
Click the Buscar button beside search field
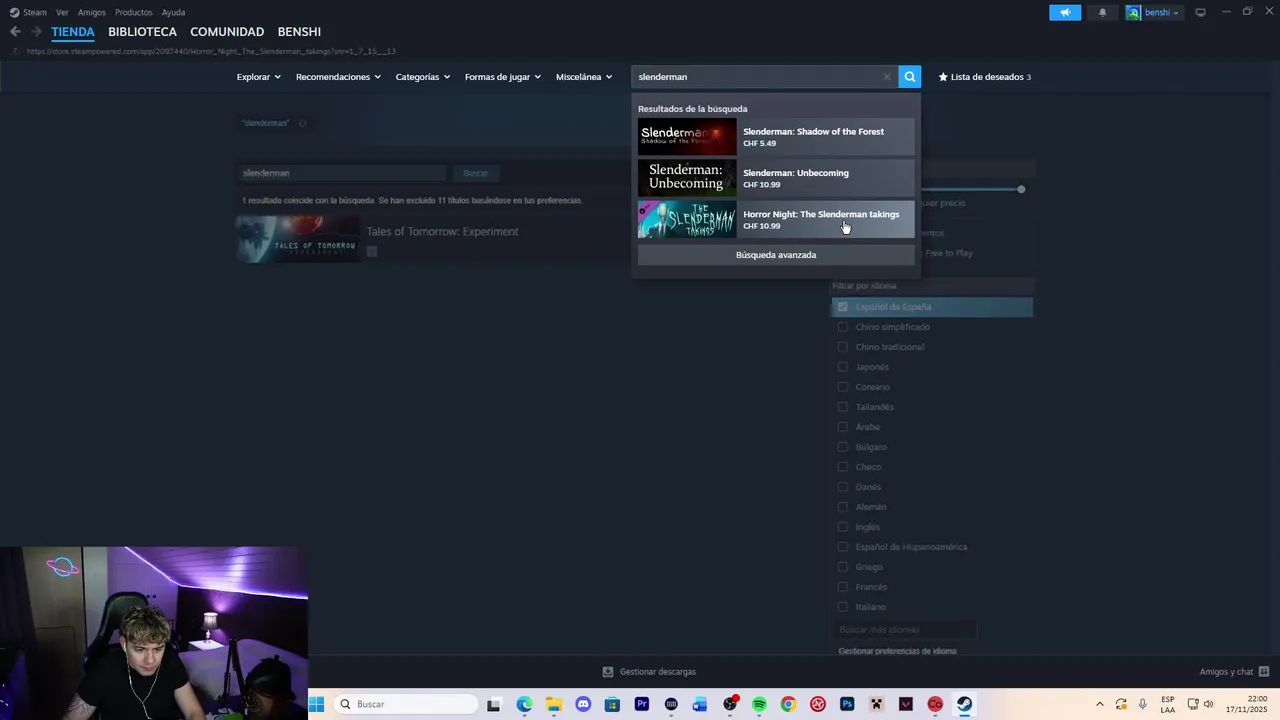point(475,173)
